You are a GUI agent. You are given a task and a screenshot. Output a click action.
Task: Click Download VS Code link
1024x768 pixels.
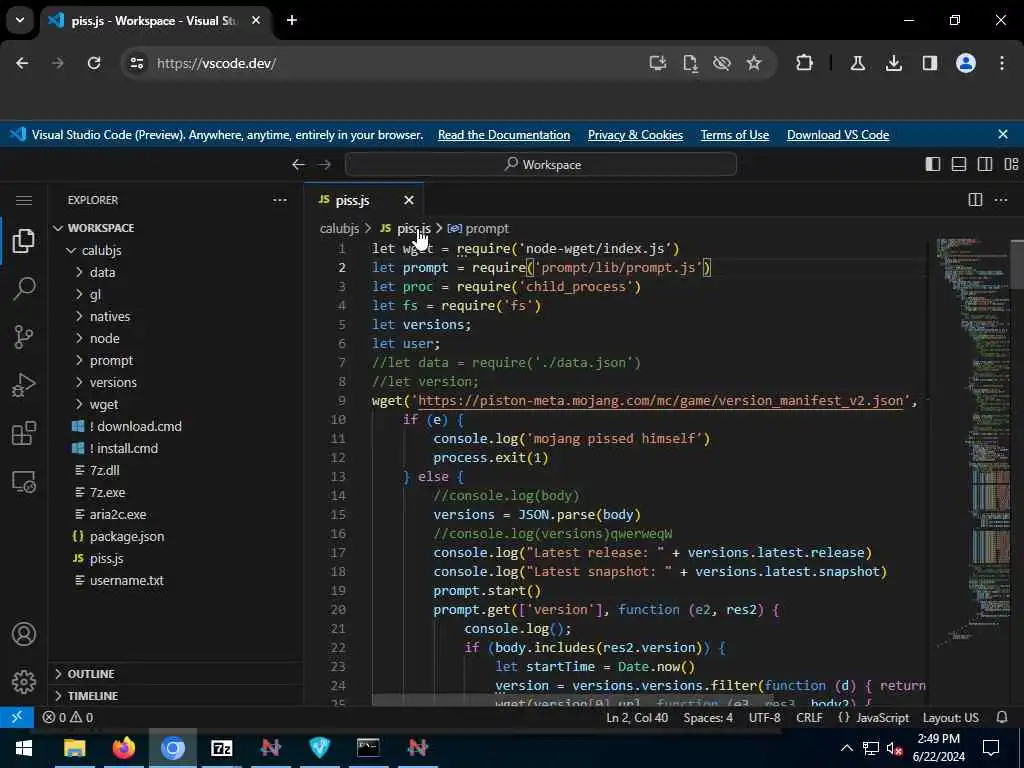(838, 135)
